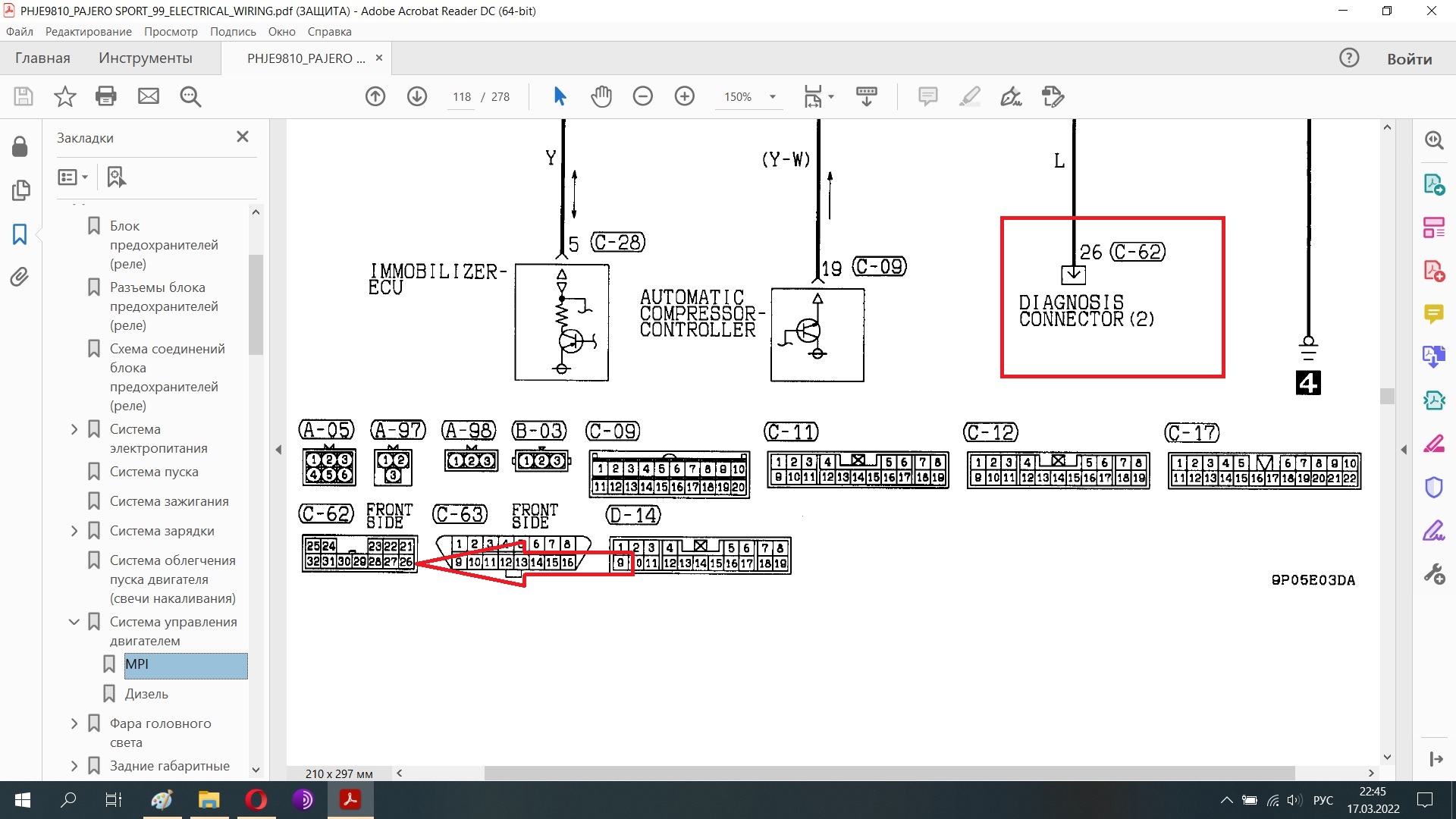Open the security lock panel
Image resolution: width=1456 pixels, height=819 pixels.
point(20,146)
